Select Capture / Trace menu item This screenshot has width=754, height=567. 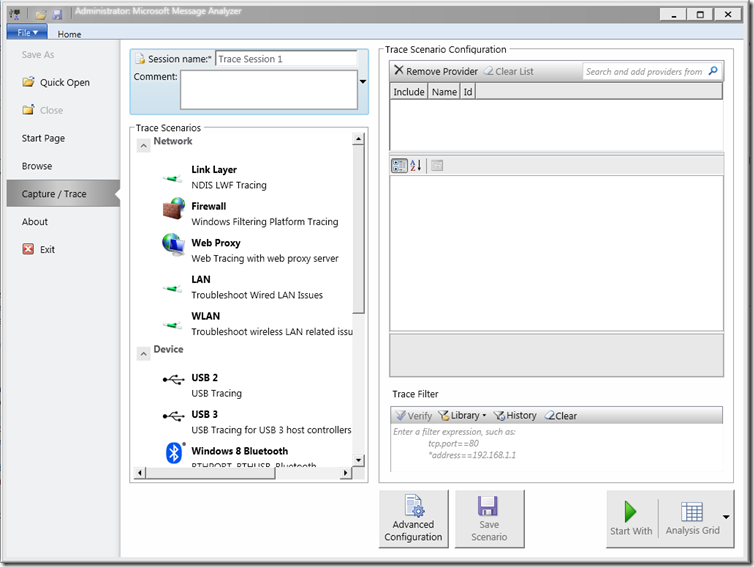pos(63,193)
